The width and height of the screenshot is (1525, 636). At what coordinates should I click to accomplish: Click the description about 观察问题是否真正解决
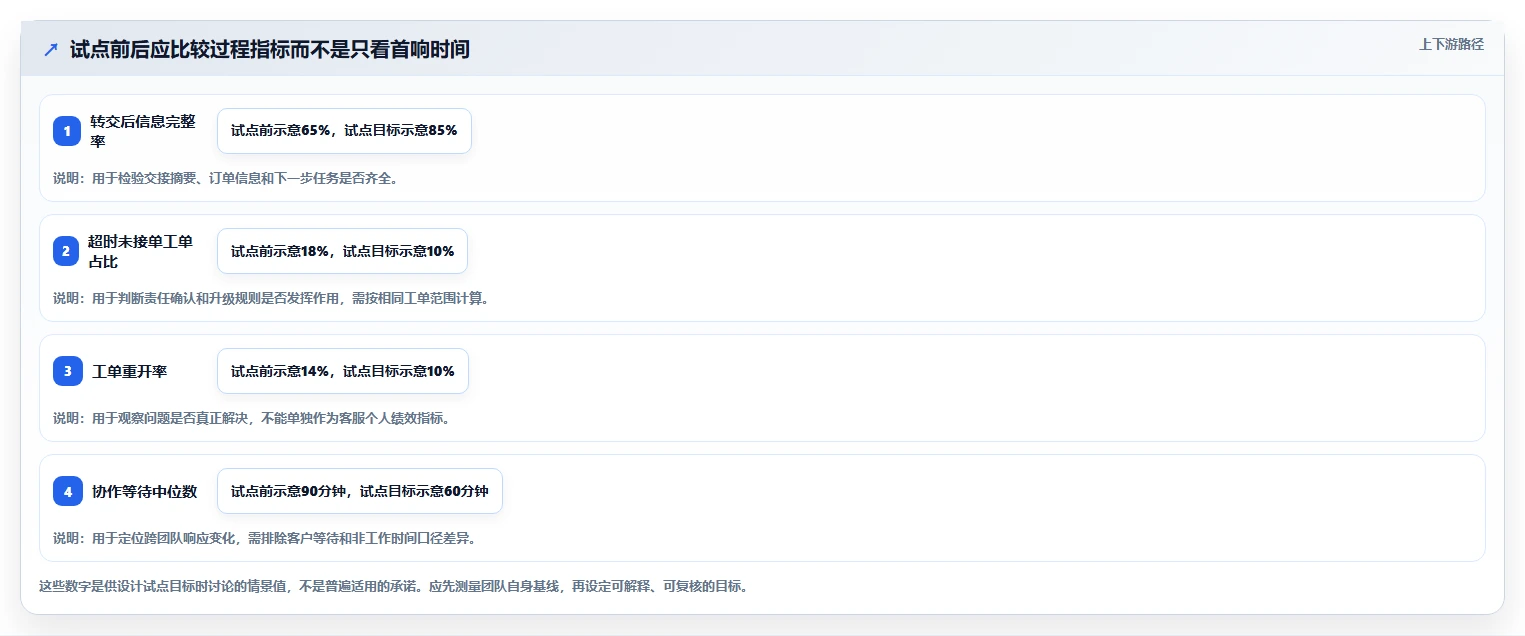251,418
